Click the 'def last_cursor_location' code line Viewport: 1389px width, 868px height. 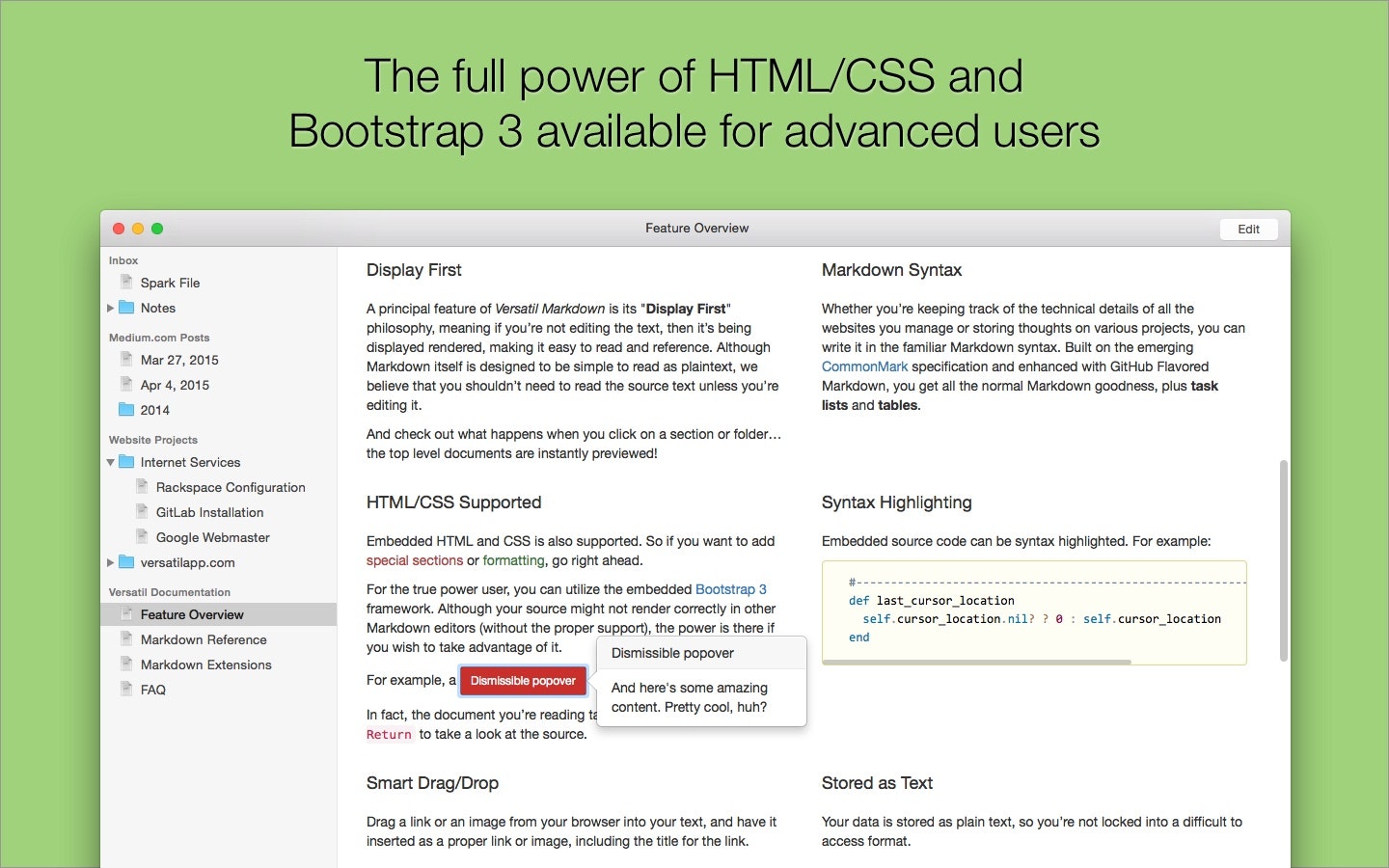click(932, 600)
